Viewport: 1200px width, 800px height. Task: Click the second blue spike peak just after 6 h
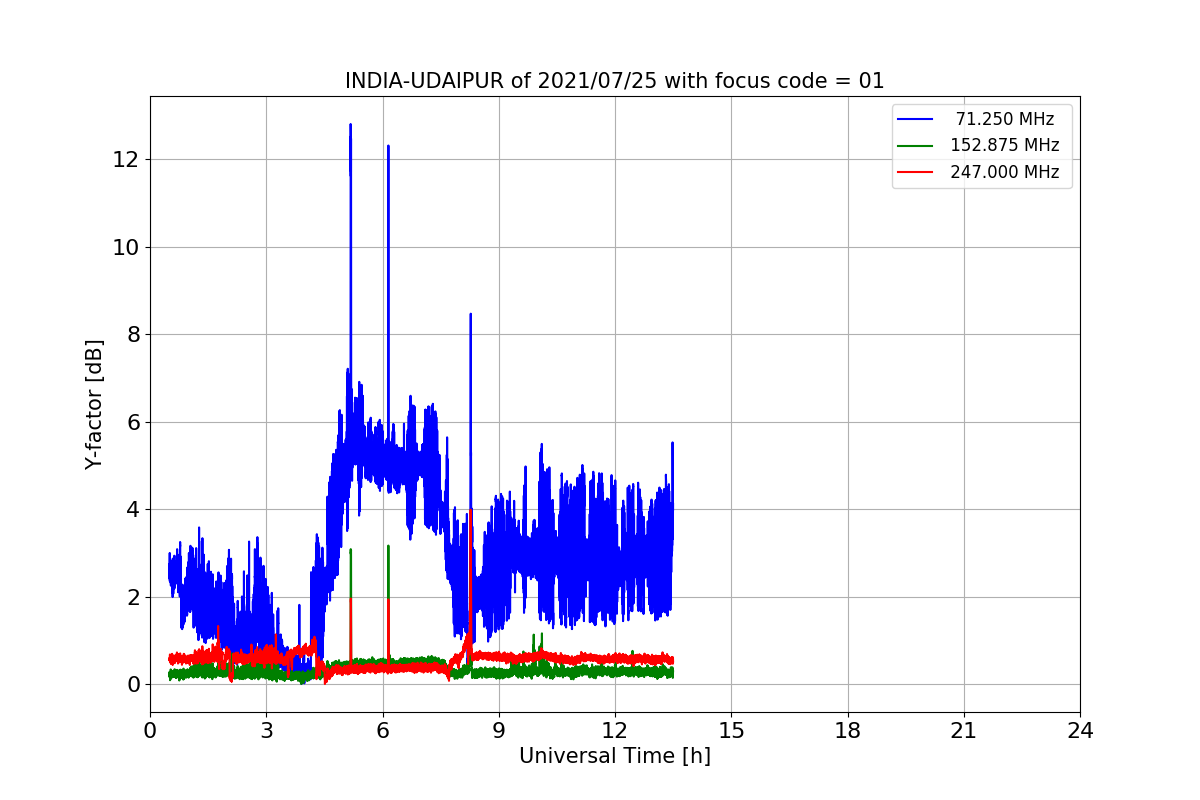point(388,147)
